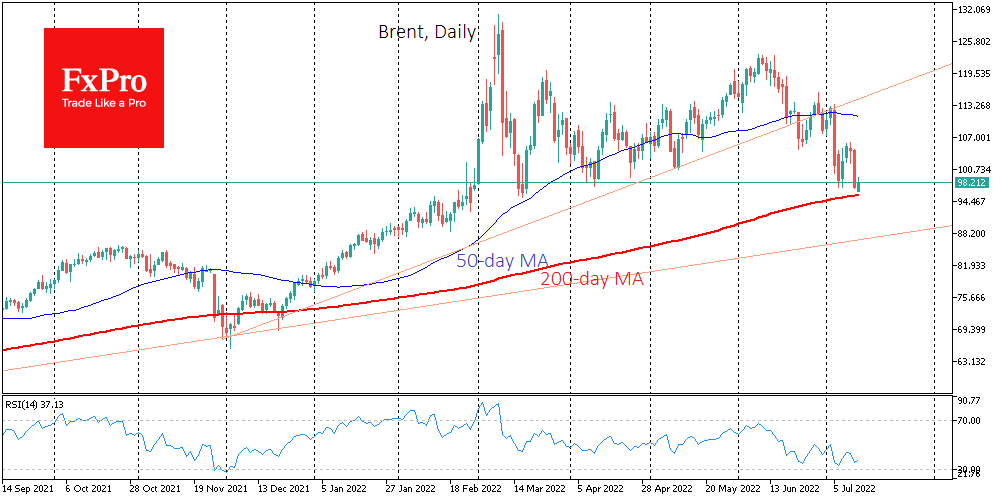Select the 81.933 price axis label
Viewport: 1000px width, 500px height.
tap(973, 266)
